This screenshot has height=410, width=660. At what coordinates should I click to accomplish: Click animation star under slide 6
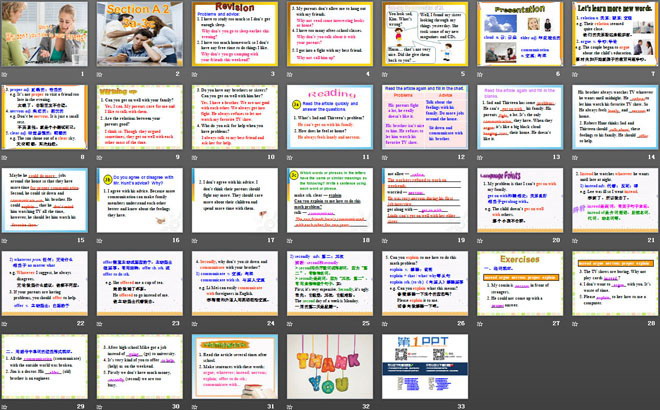(480, 75)
